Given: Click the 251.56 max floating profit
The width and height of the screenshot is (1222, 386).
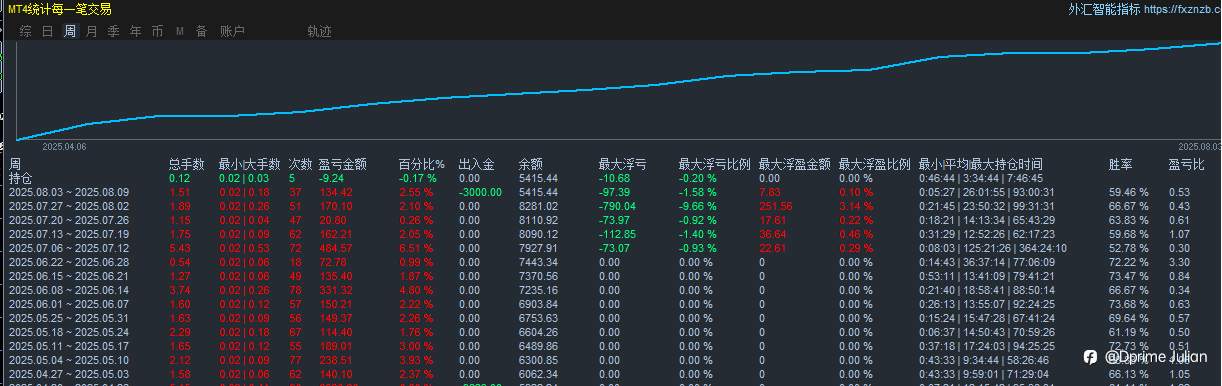Looking at the screenshot, I should (776, 205).
